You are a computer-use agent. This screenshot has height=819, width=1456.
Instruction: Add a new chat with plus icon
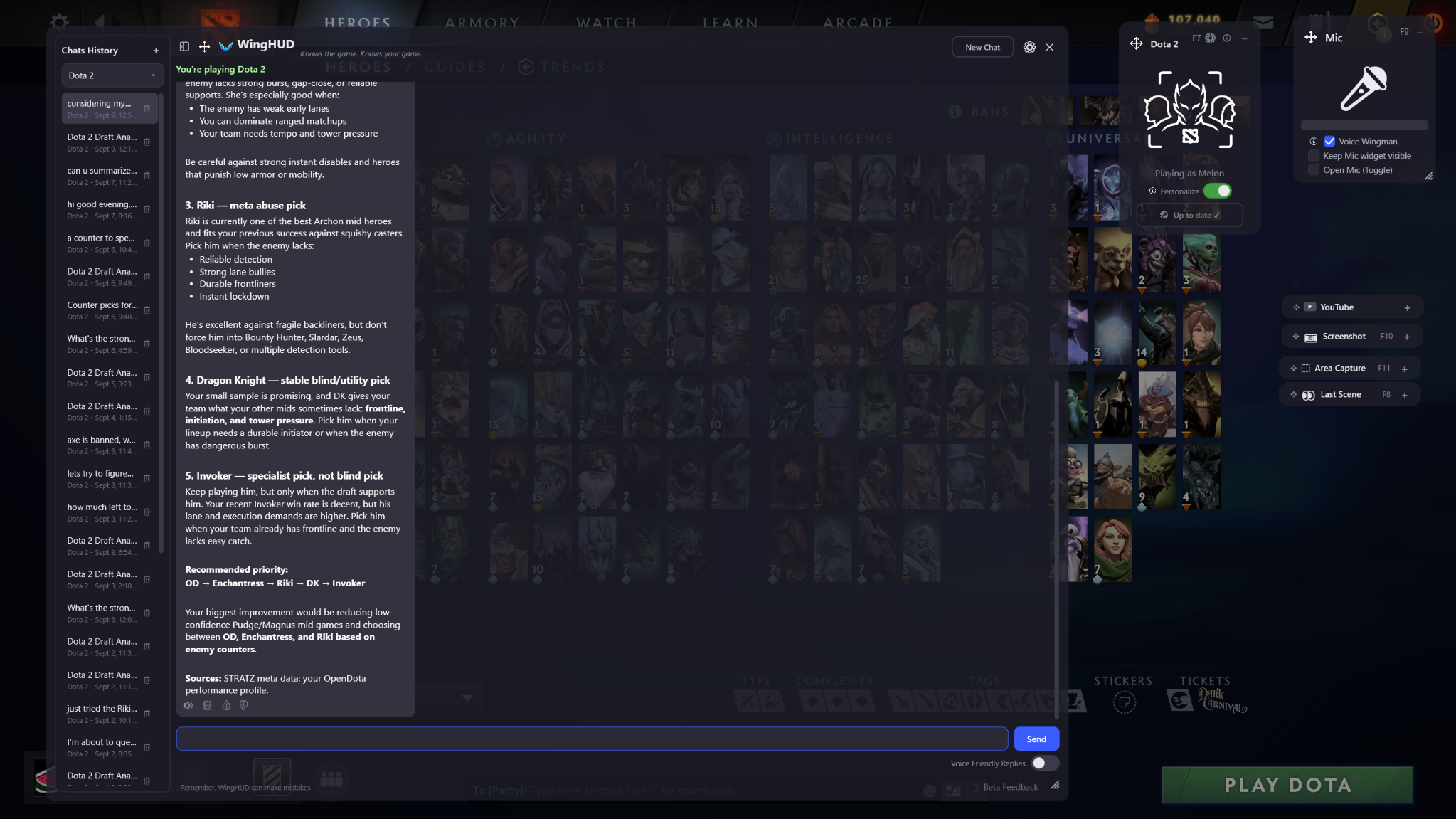pos(156,51)
